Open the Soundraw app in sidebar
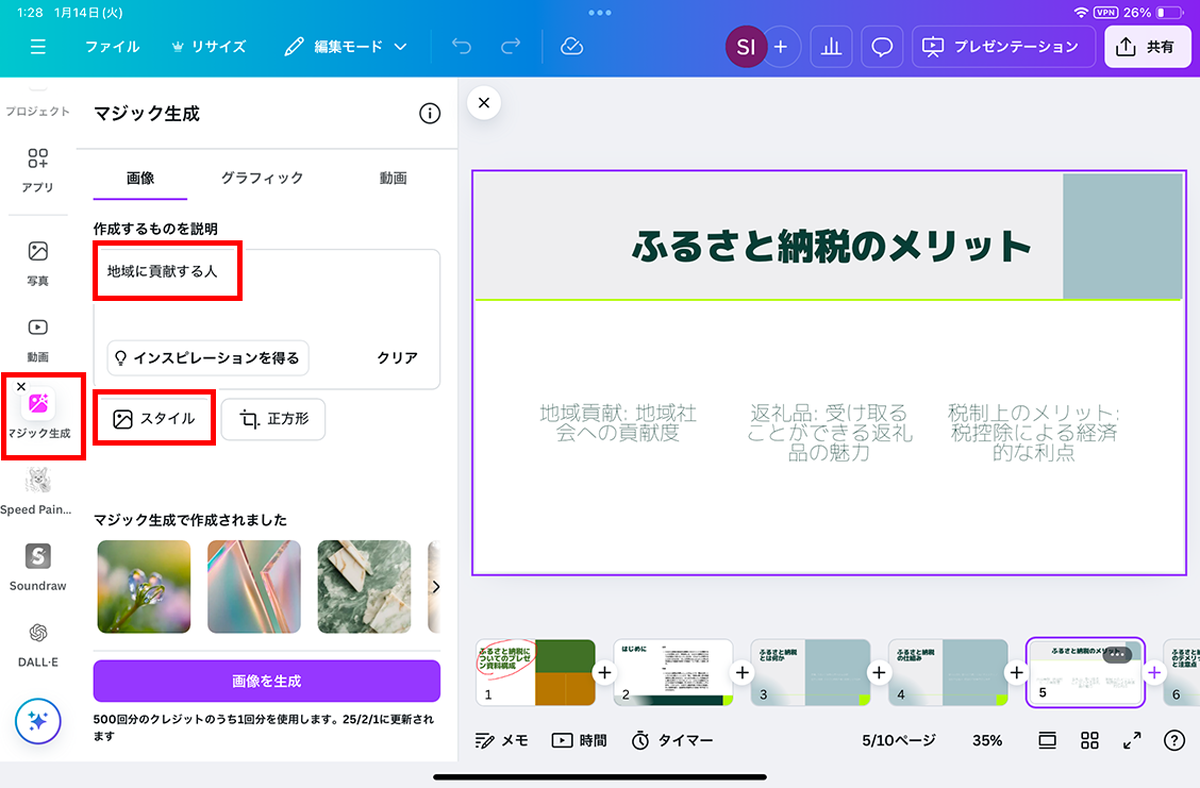The image size is (1200, 788). coord(38,566)
